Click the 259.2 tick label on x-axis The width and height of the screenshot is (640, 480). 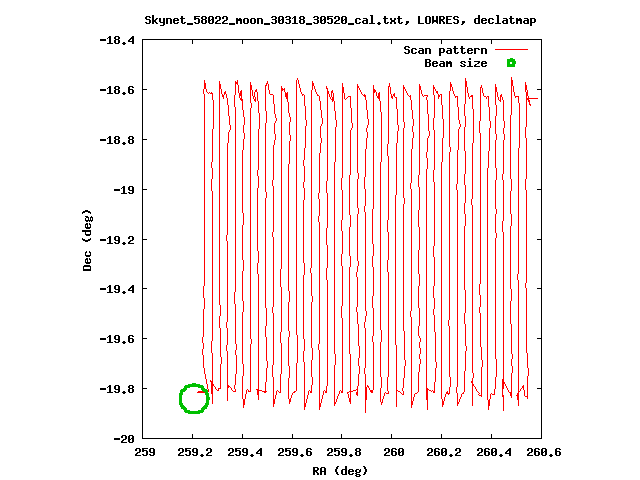[194, 452]
